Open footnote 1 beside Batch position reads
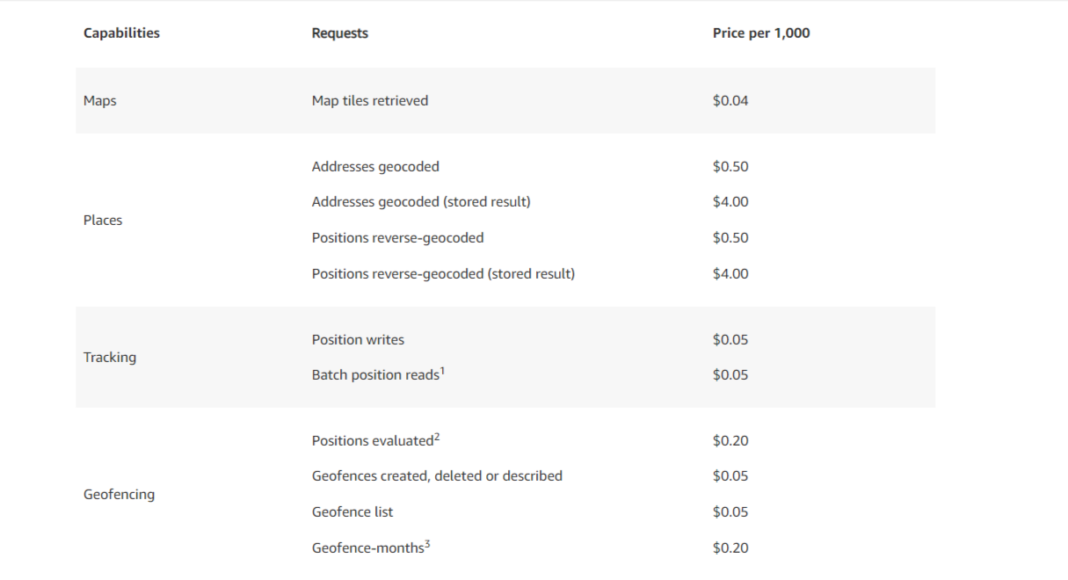This screenshot has width=1068, height=580. click(x=442, y=371)
